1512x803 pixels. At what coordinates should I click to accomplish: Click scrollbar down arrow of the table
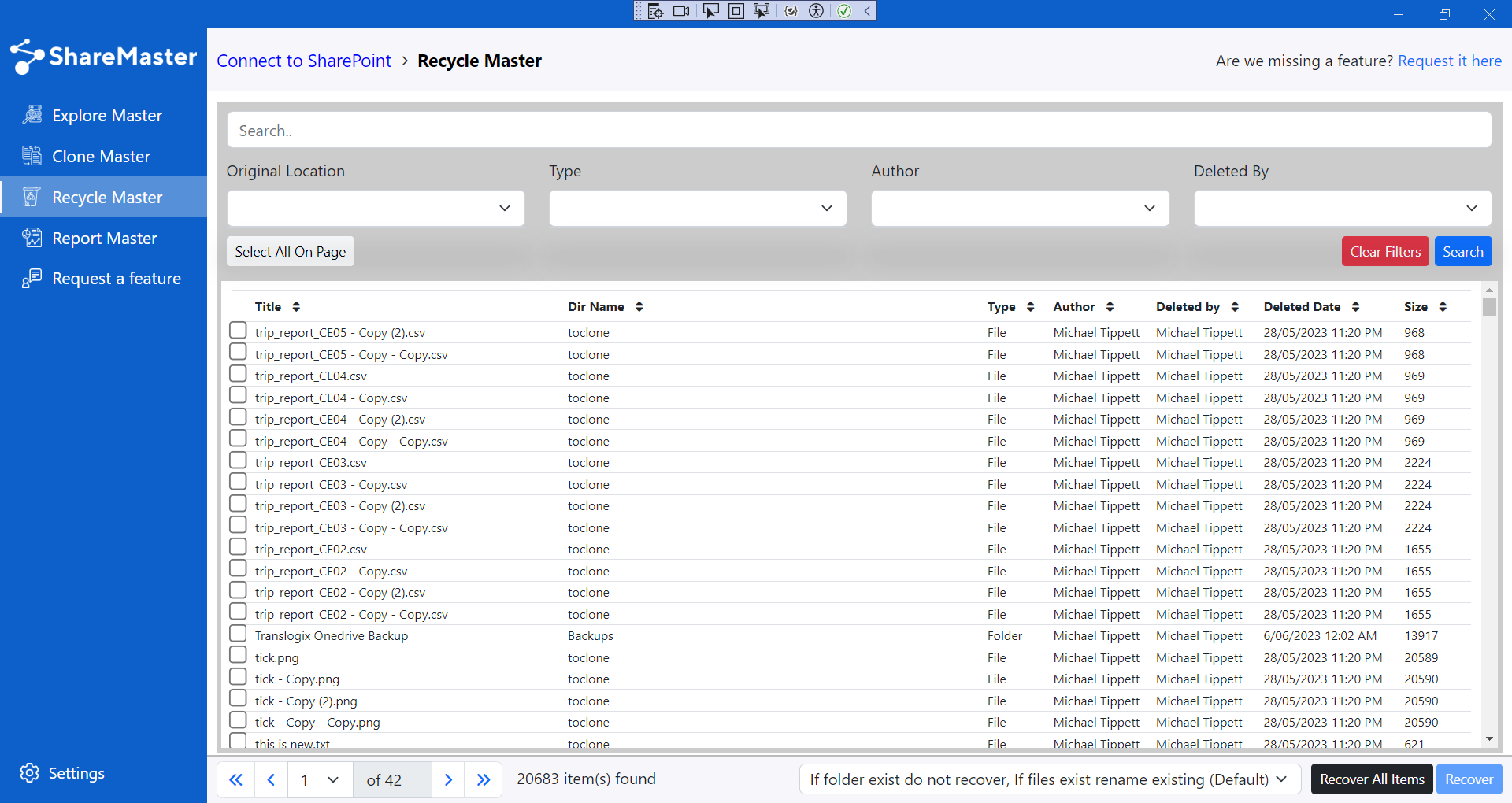tap(1489, 739)
